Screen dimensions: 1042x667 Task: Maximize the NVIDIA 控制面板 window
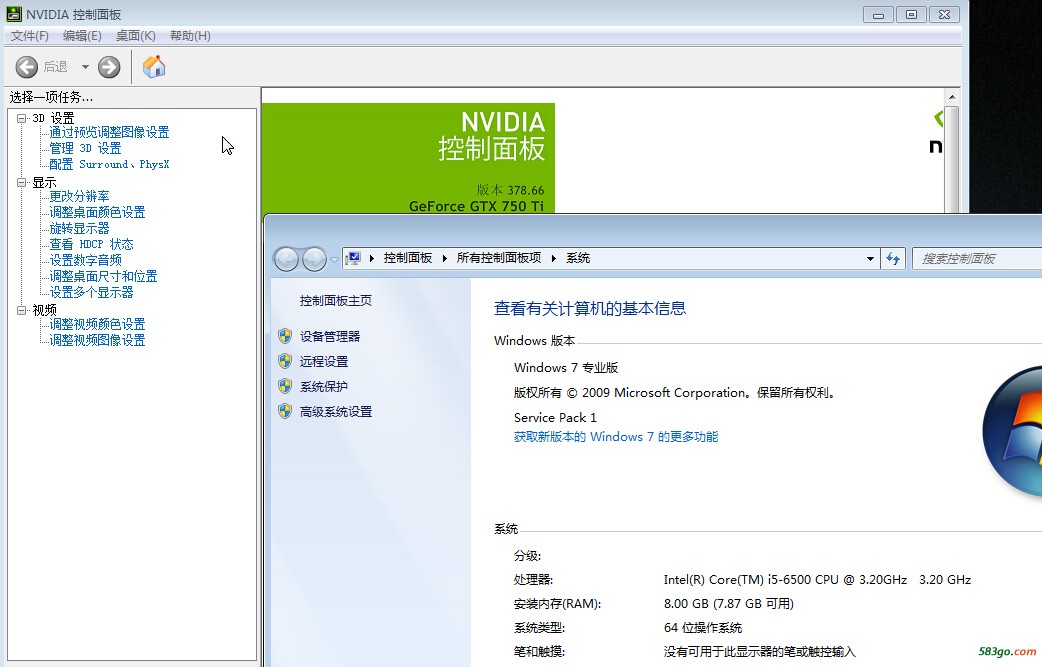911,14
